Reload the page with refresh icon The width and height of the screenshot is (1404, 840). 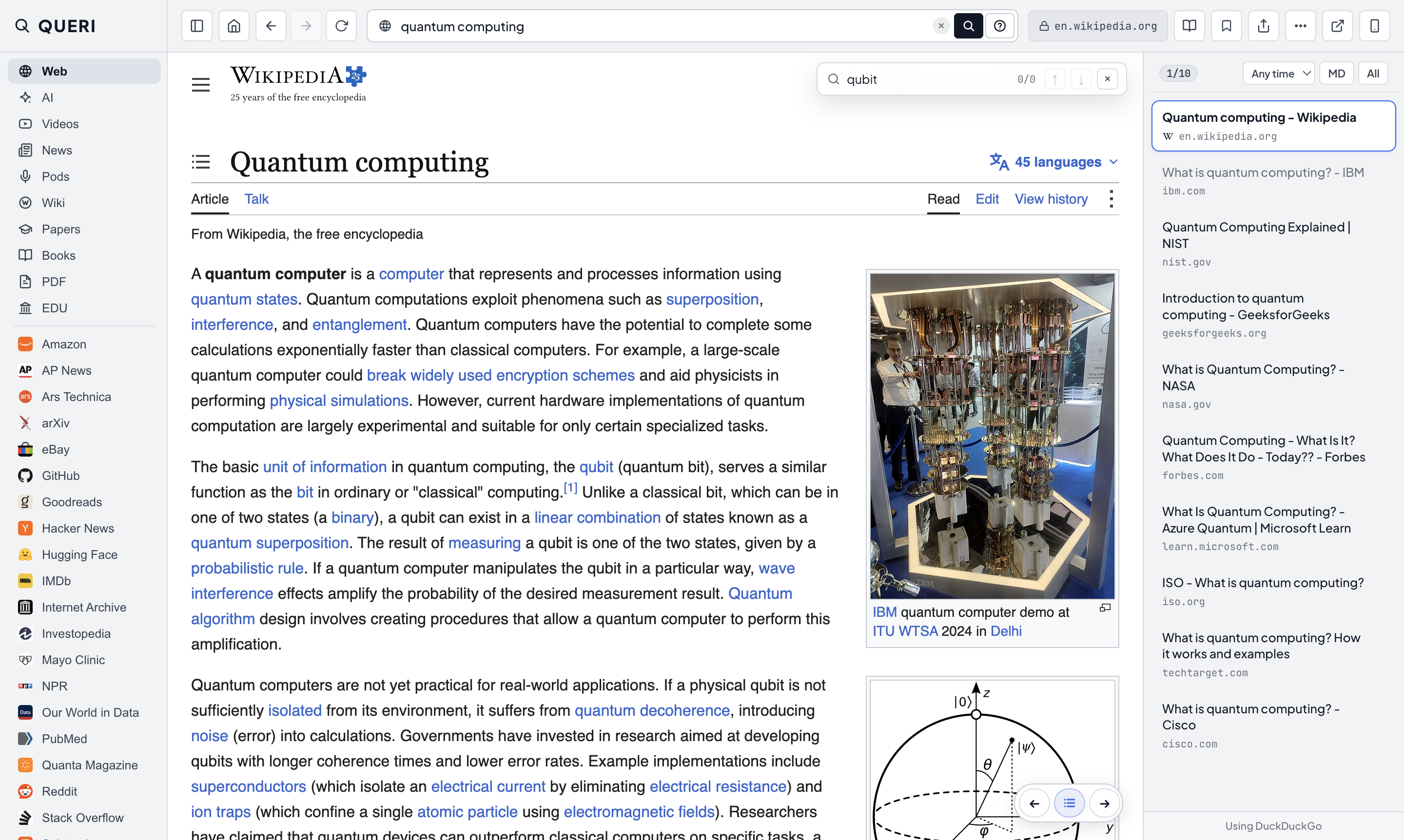[x=342, y=26]
